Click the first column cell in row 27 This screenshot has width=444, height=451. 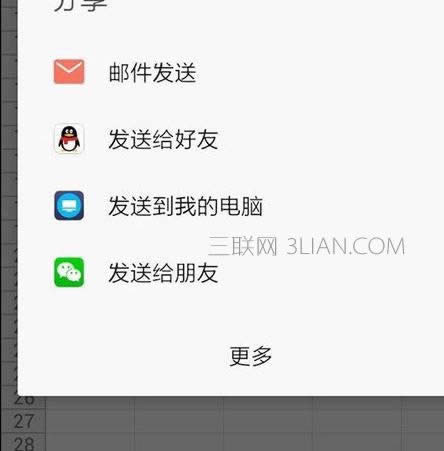click(x=90, y=421)
